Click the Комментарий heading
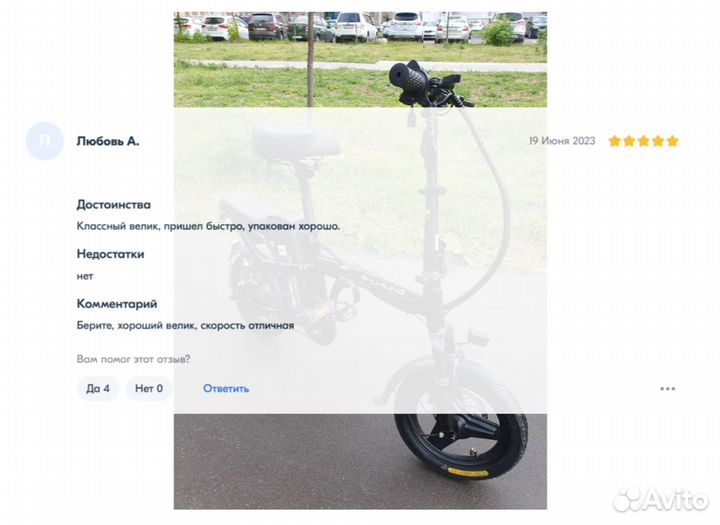The width and height of the screenshot is (720, 525). [117, 304]
